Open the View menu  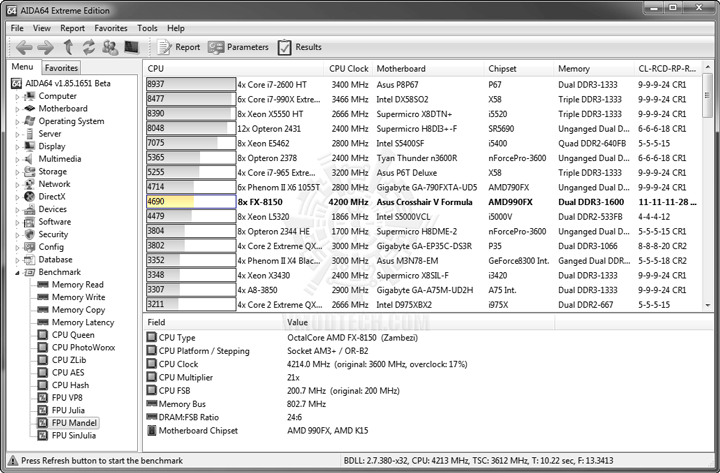pos(41,28)
